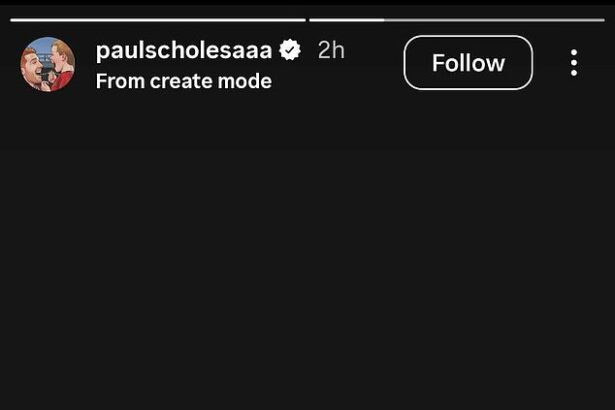Viewport: 615px width, 410px height.
Task: Select the verified checkmark beside the username
Action: [x=291, y=50]
